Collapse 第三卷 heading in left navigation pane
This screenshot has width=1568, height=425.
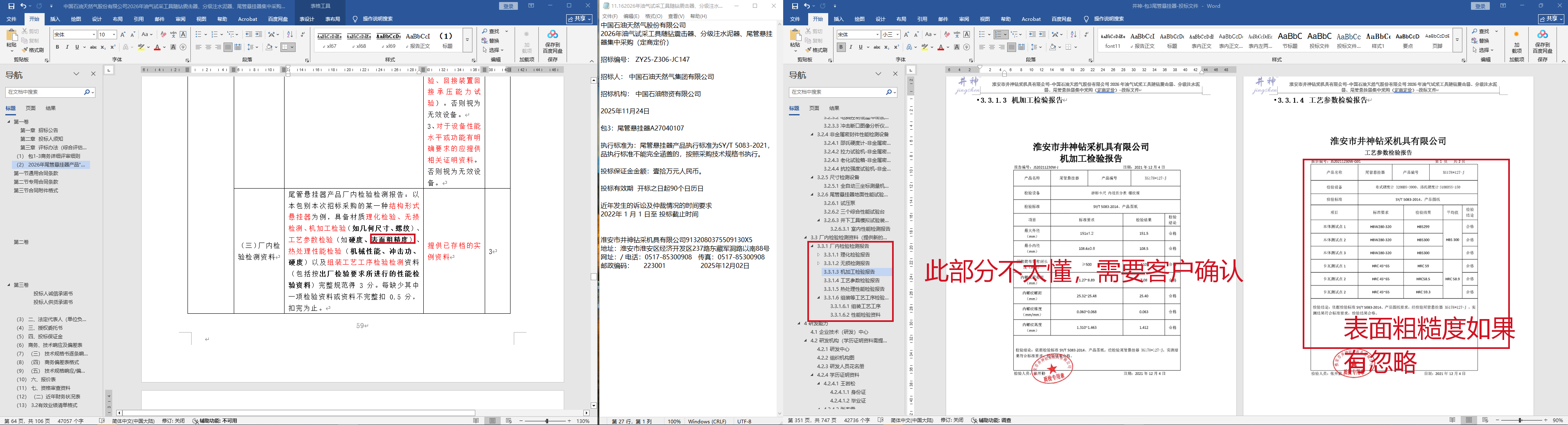(9, 285)
